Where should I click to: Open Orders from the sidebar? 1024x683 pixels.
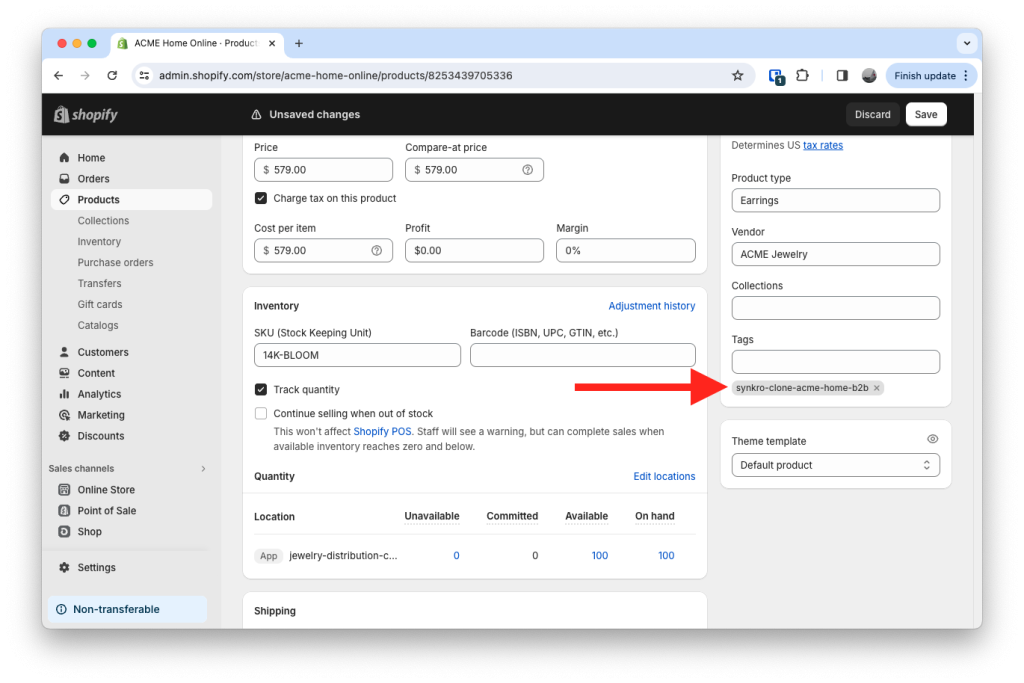pos(91,178)
